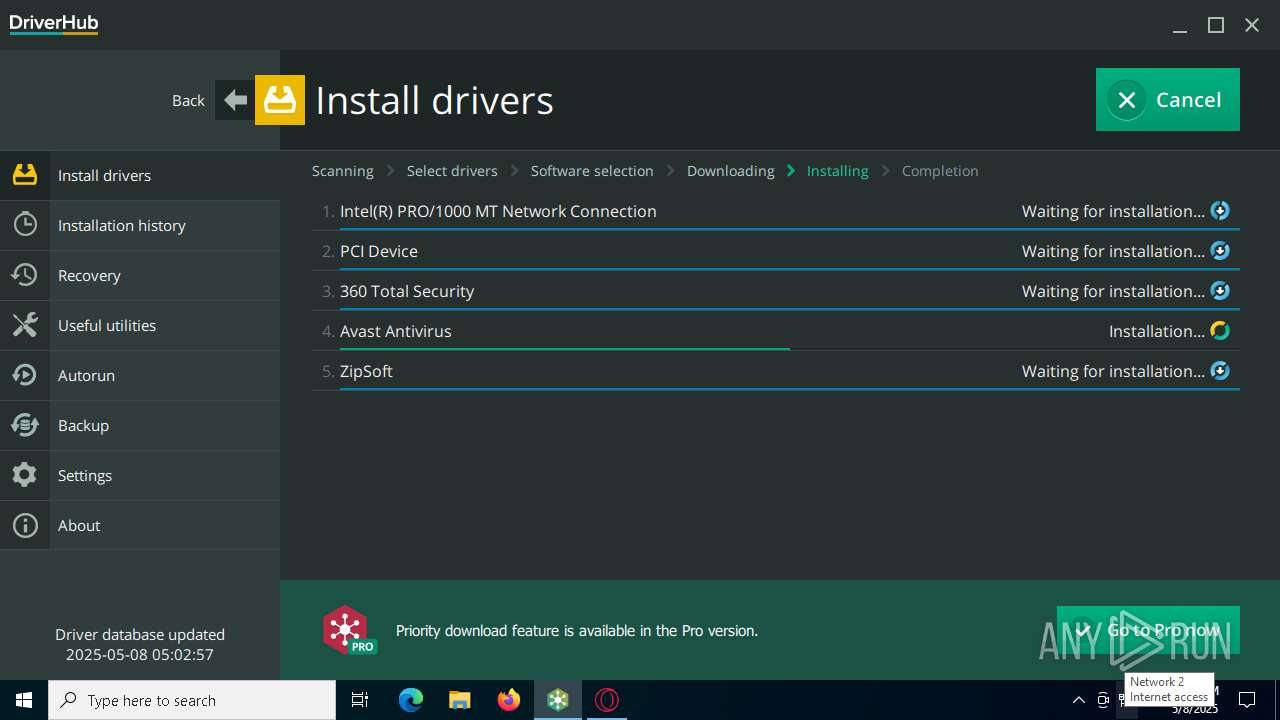Select the PCI Device entry
The height and width of the screenshot is (720, 1280).
(x=776, y=251)
